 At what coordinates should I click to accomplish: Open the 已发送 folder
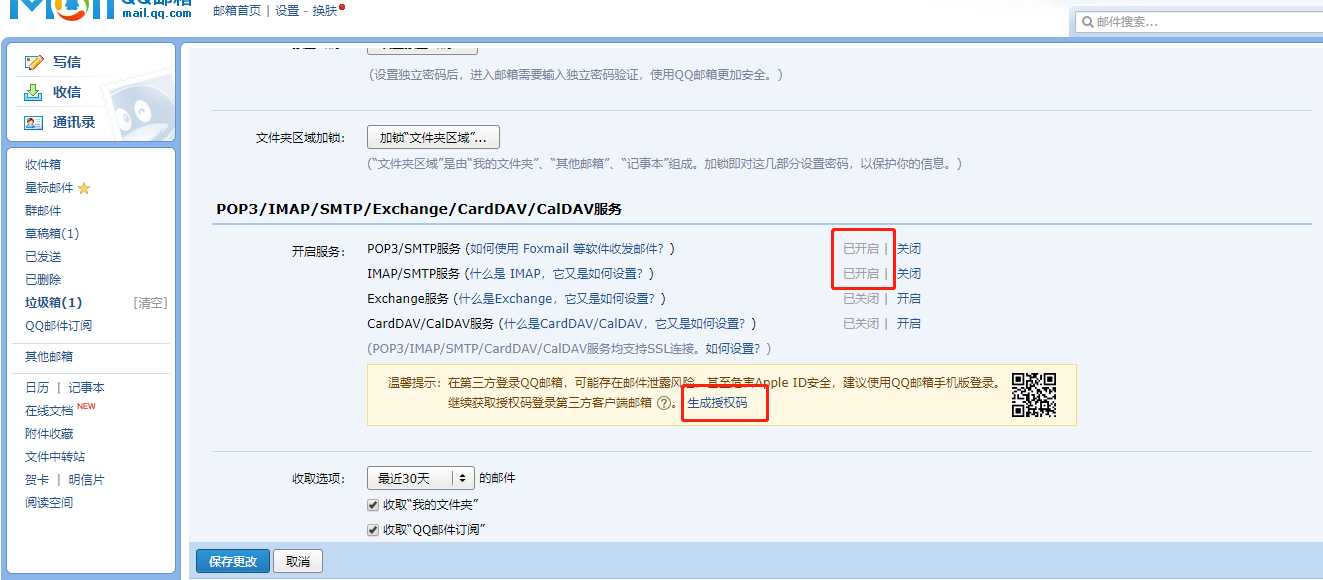43,257
